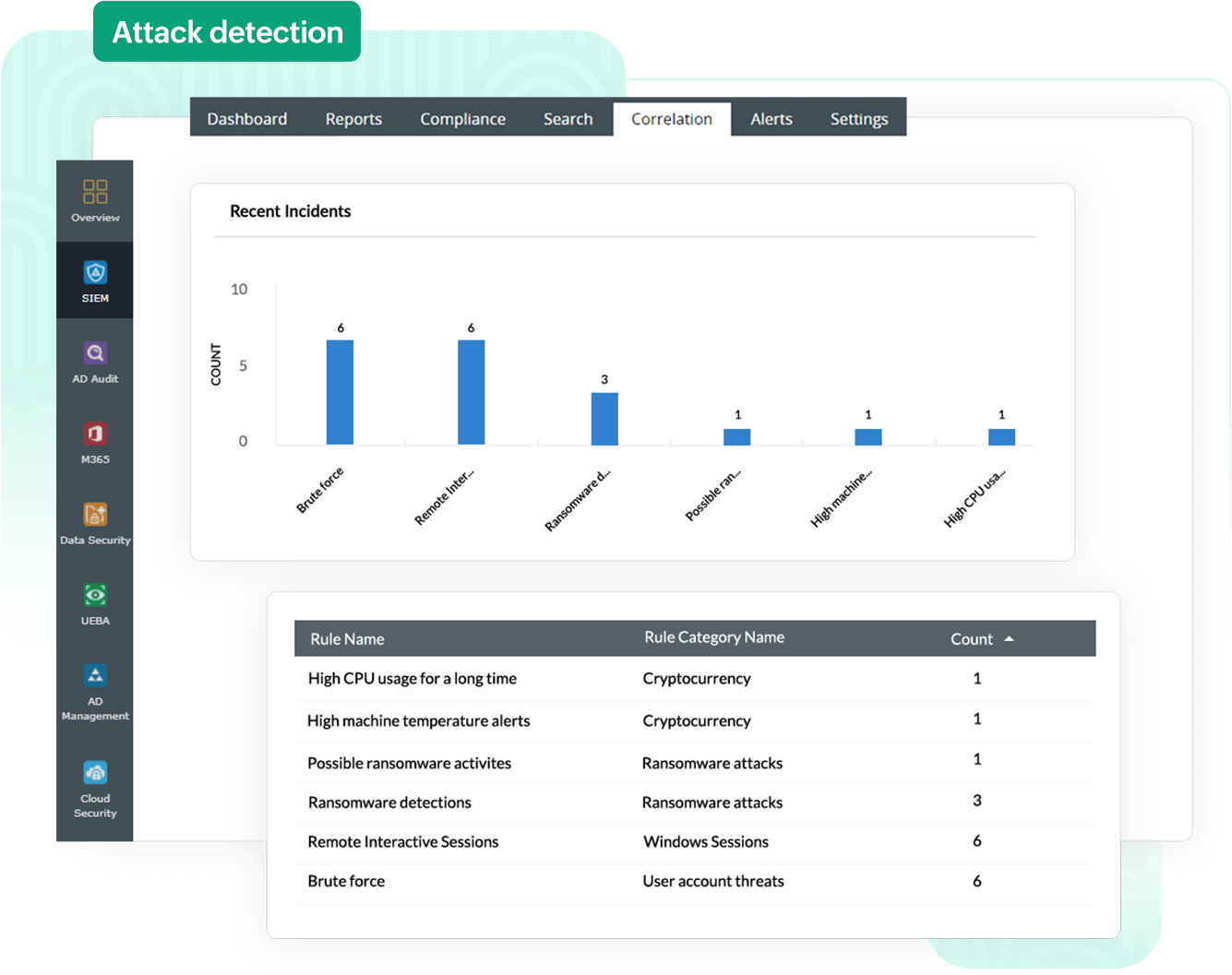1232x975 pixels.
Task: Sort by Count column arrow
Action: coord(1009,638)
